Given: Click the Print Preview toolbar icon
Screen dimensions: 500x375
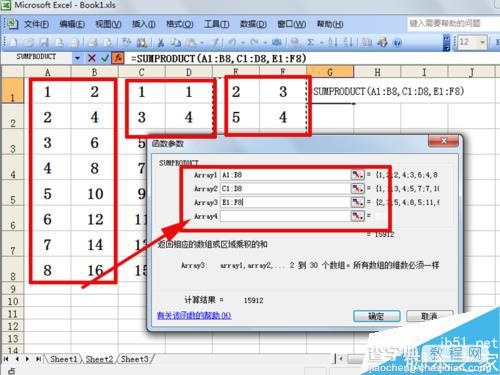Looking at the screenshot, I should tap(107, 42).
